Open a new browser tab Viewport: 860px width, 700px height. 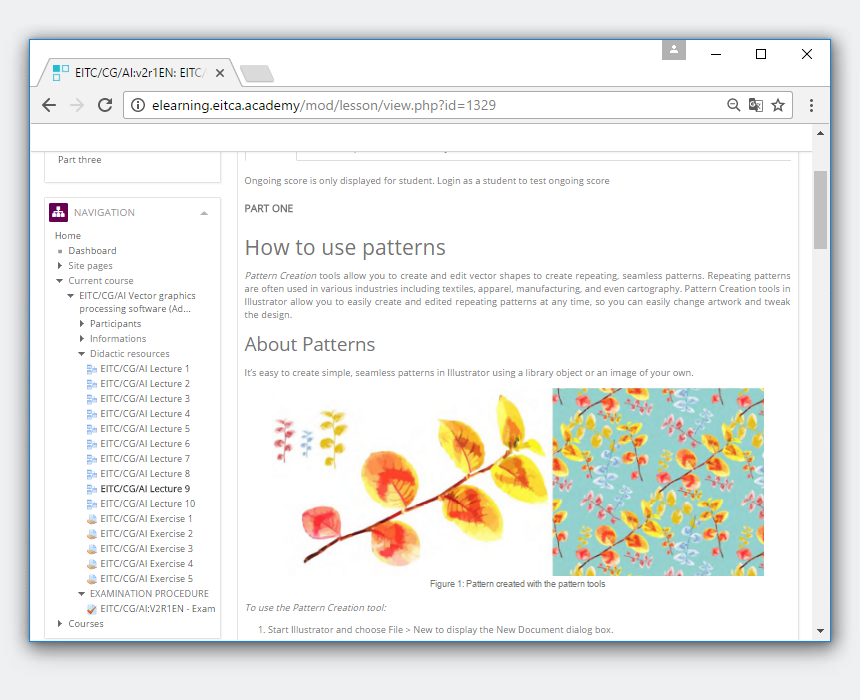257,73
